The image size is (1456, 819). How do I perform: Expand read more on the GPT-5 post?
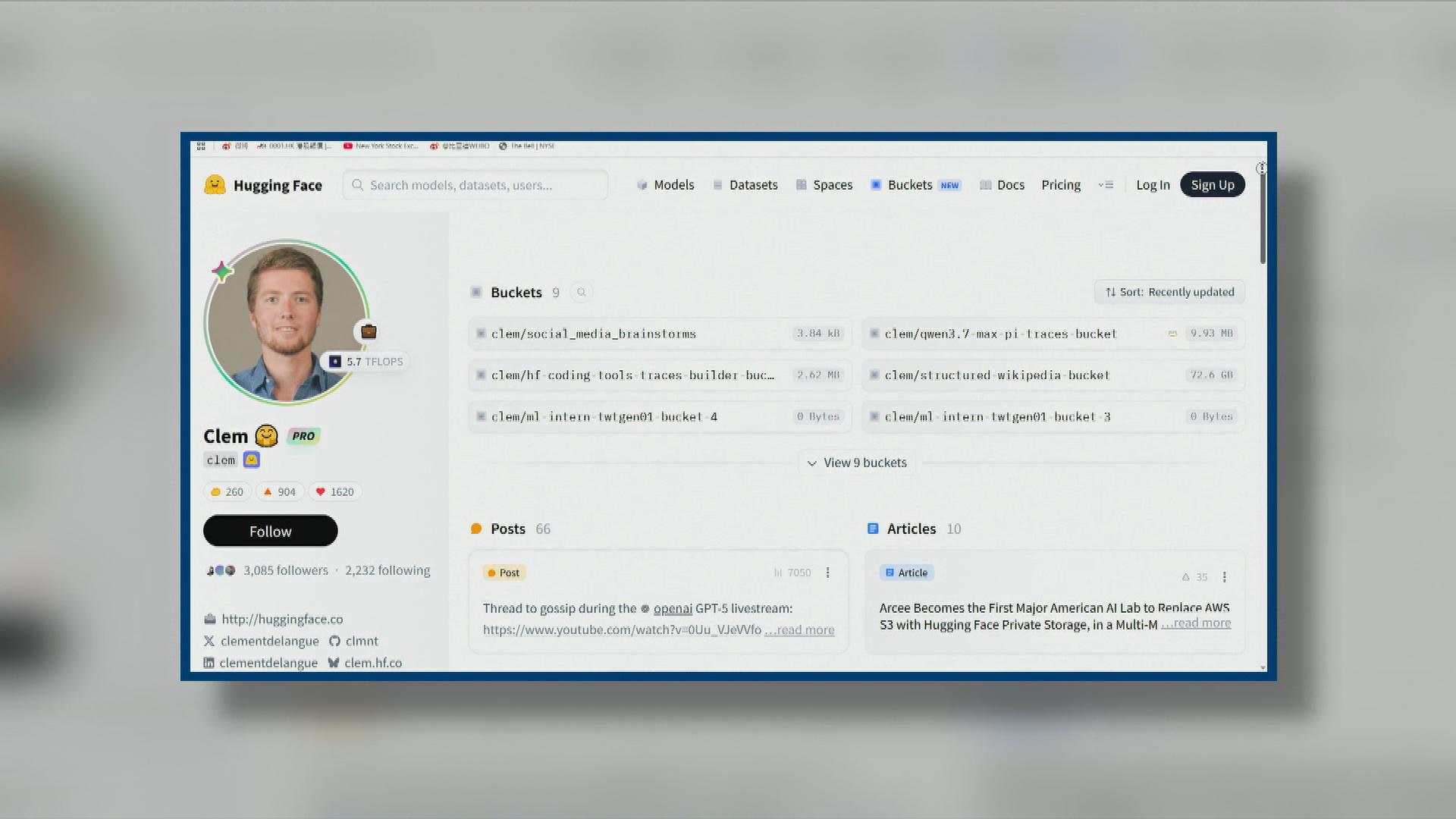click(x=799, y=629)
